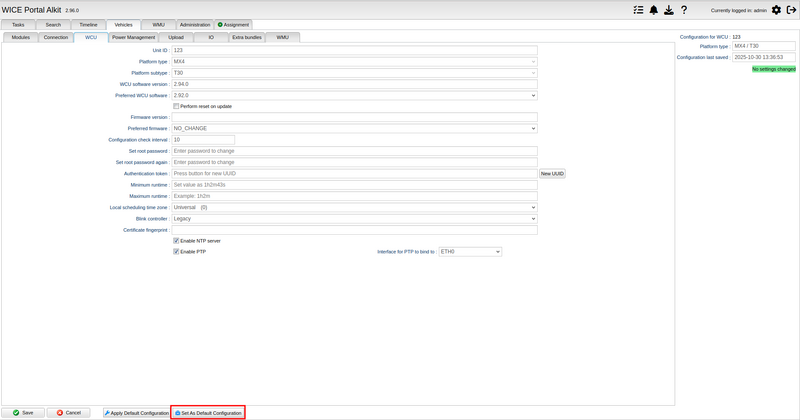Click the WCU software version field
The image size is (800, 420).
coord(354,84)
